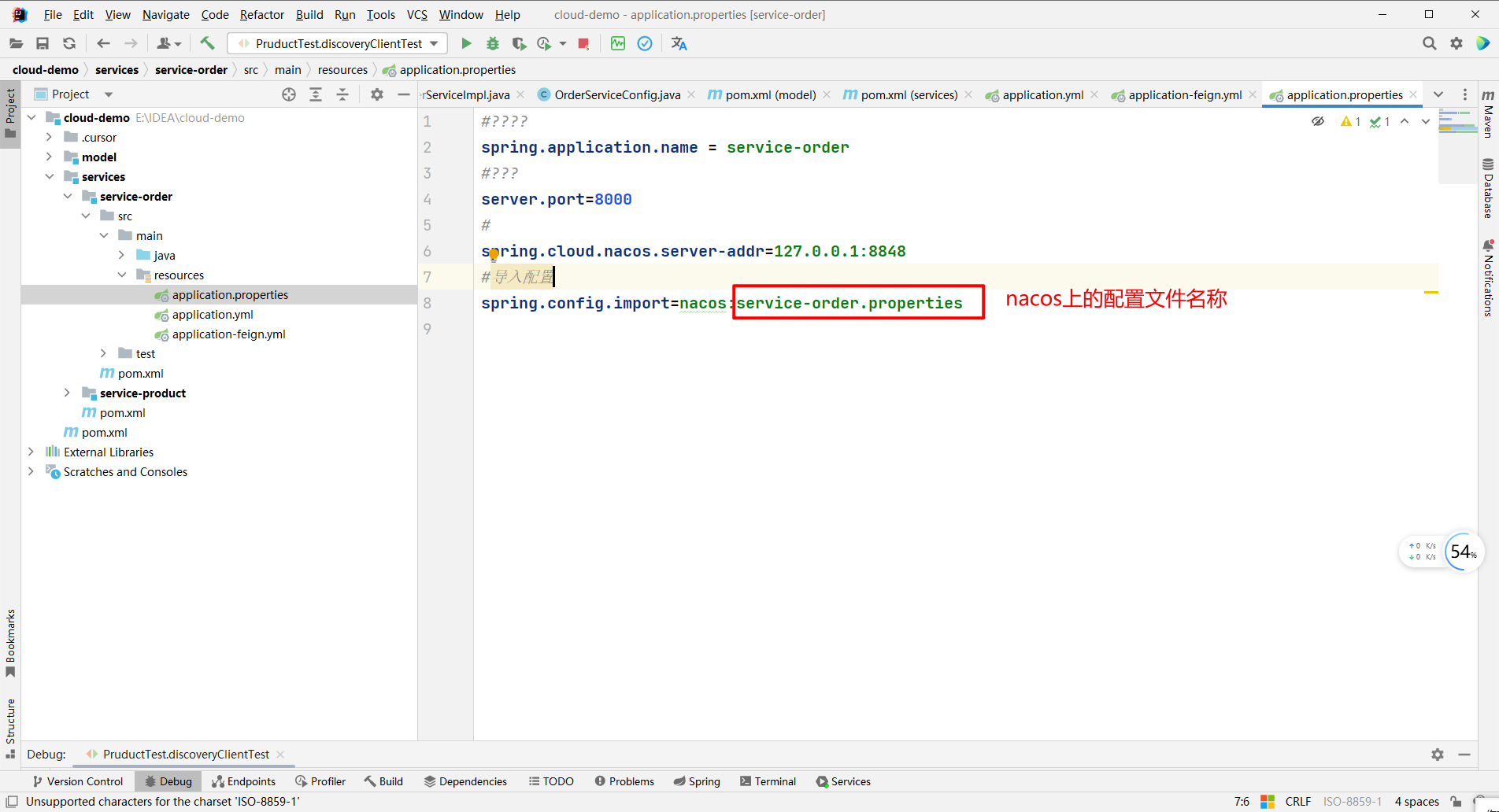Image resolution: width=1499 pixels, height=812 pixels.
Task: Toggle the reader mode eye icon in the editor
Action: click(1318, 121)
